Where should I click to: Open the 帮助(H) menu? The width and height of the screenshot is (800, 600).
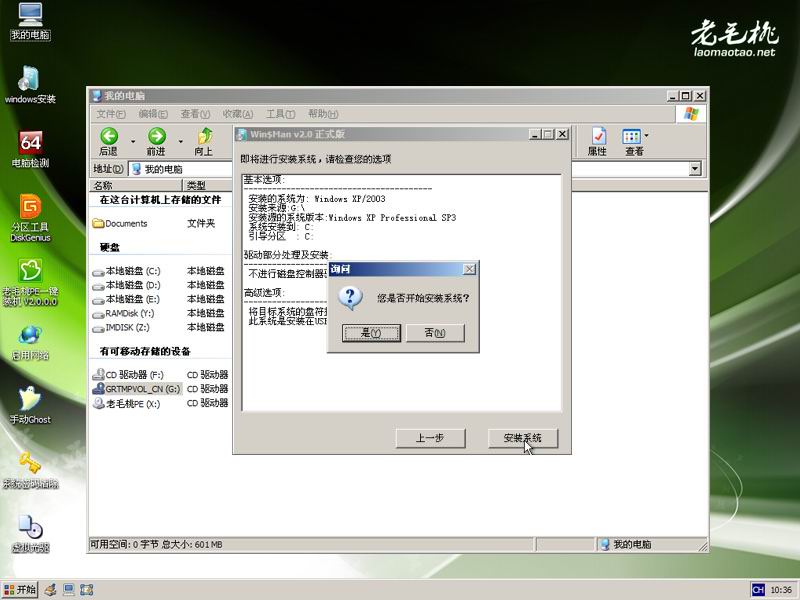point(323,114)
